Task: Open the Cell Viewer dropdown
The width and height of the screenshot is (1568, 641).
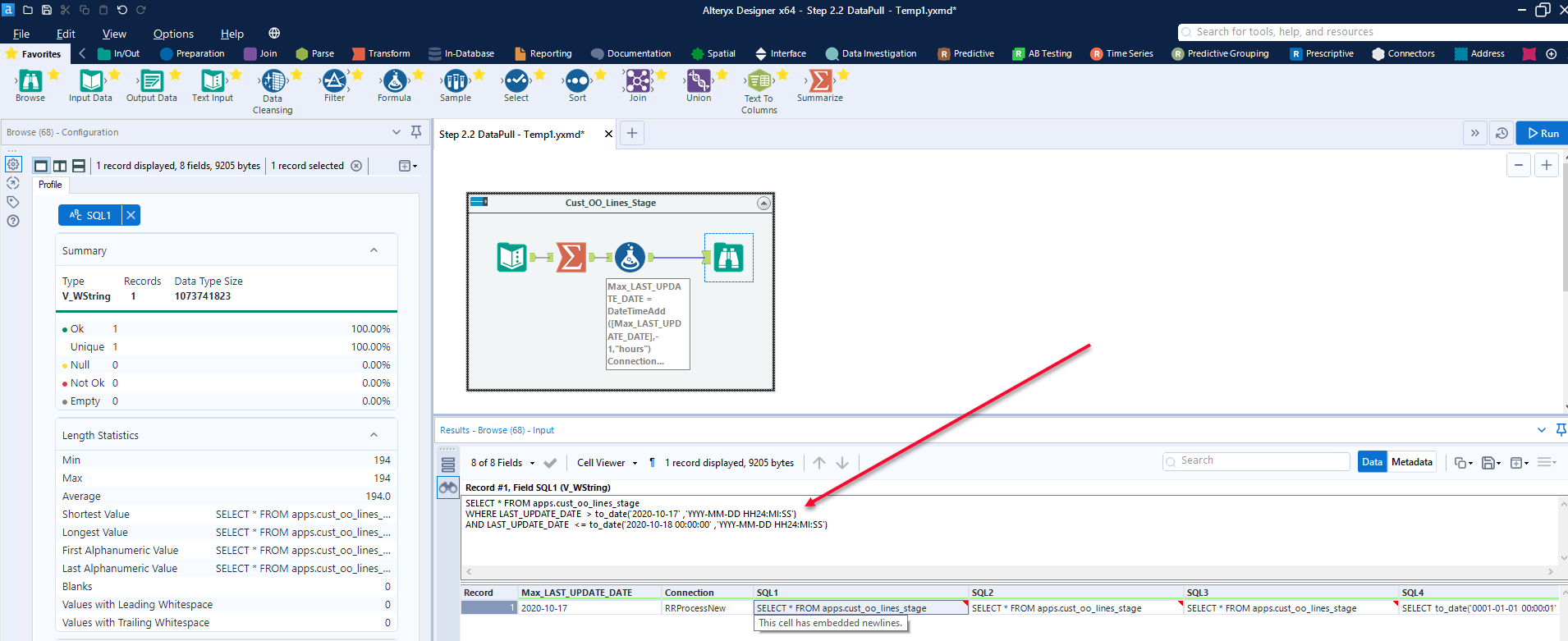Action: tap(607, 463)
